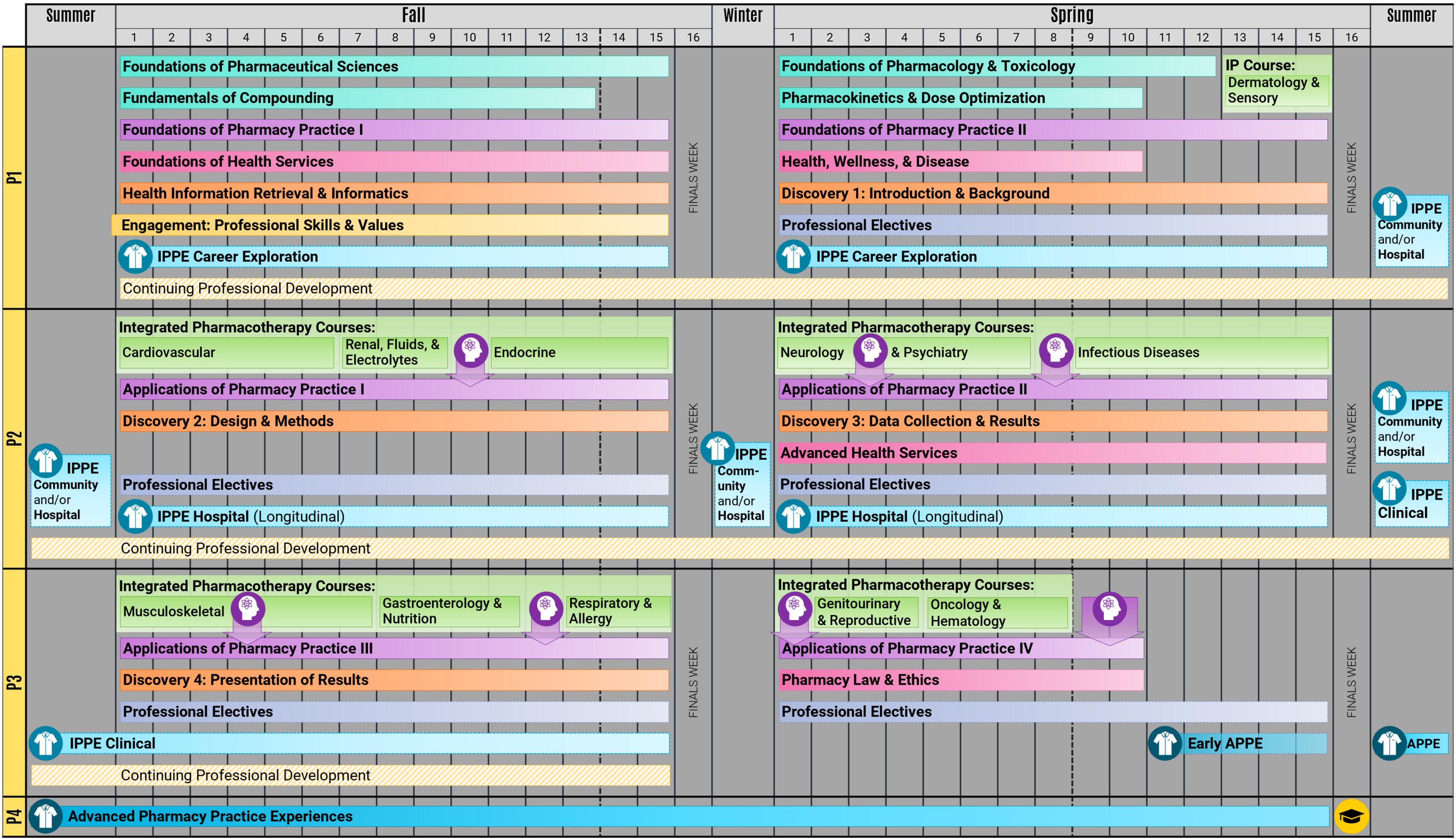Select the Fall semester header
Screen dimensions: 1456x839
(413, 15)
